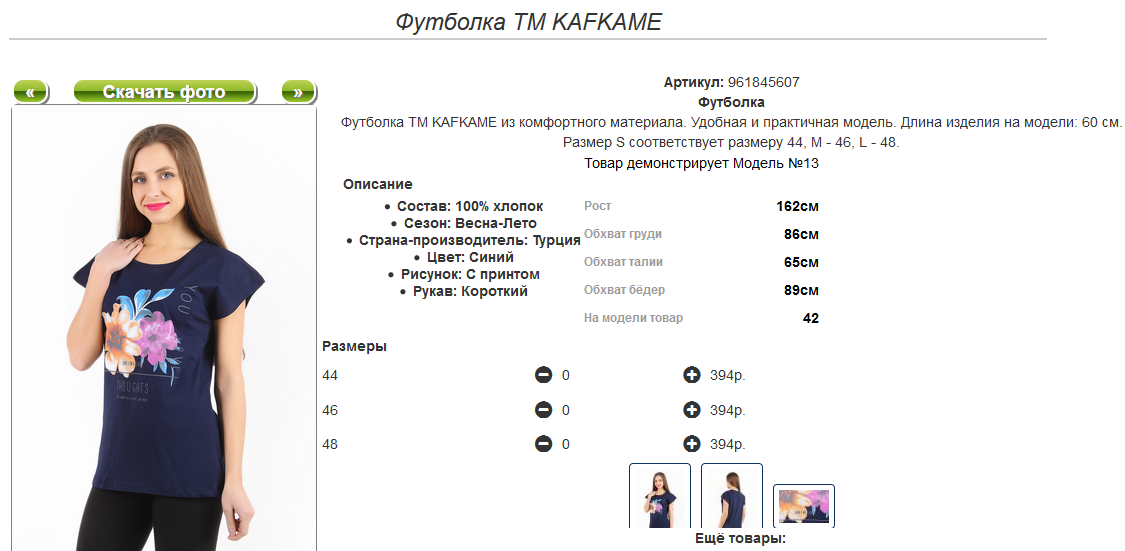Click the Обхват бёдер label
The height and width of the screenshot is (551, 1125).
[624, 290]
